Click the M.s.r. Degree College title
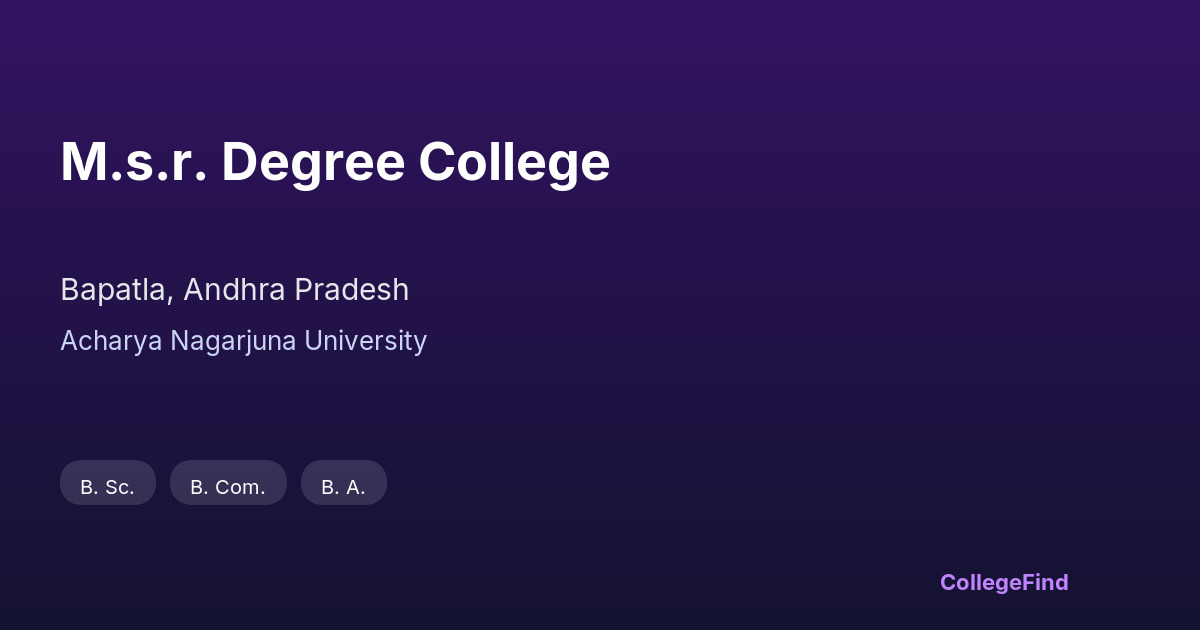The height and width of the screenshot is (630, 1200). pyautogui.click(x=335, y=162)
